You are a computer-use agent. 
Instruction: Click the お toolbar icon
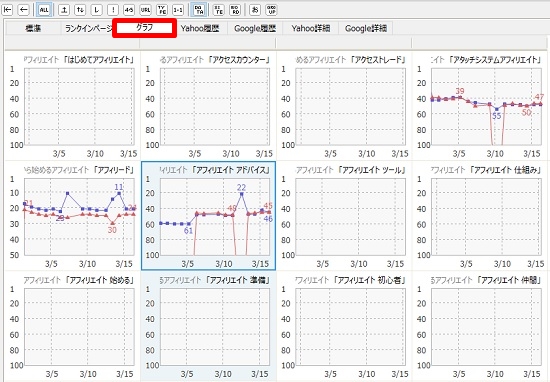pyautogui.click(x=255, y=10)
